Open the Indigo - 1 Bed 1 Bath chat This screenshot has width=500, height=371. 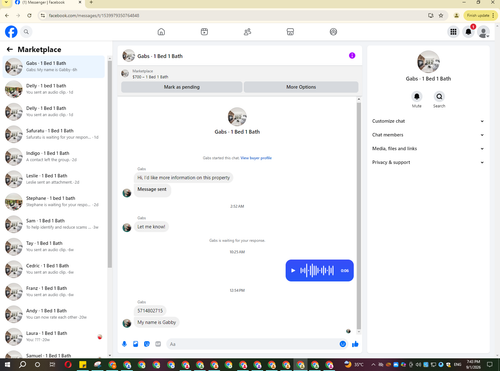(54, 156)
